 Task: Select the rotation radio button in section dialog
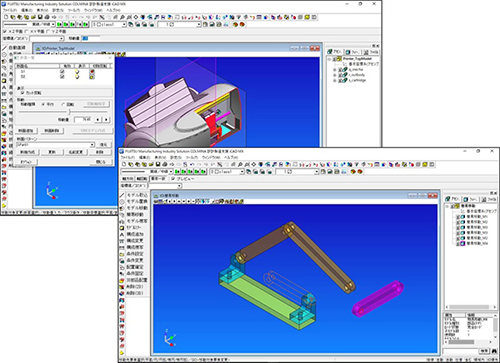[63, 104]
